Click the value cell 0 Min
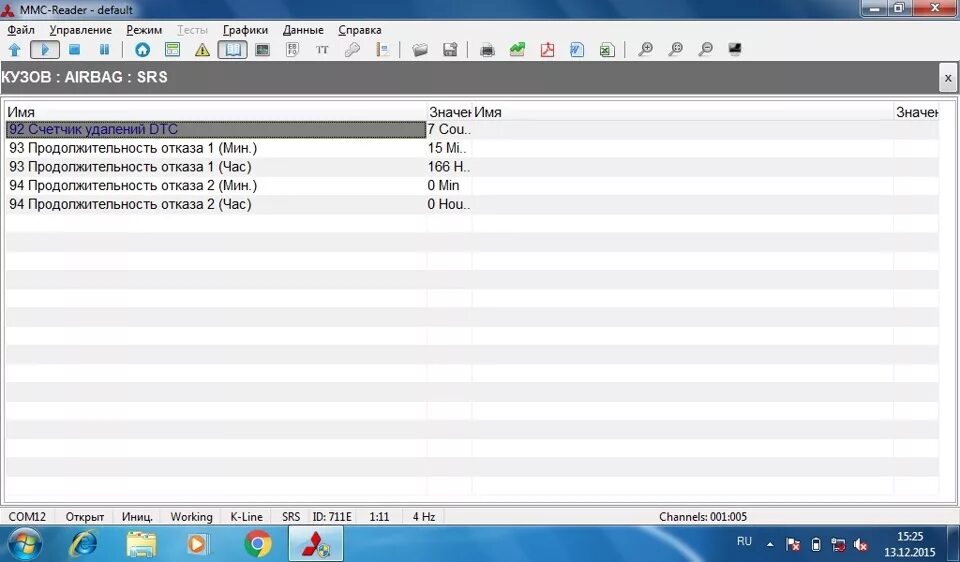960x562 pixels. 449,185
